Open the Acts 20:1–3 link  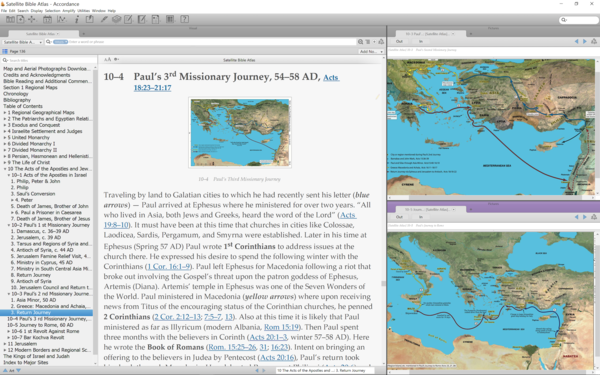click(x=268, y=337)
